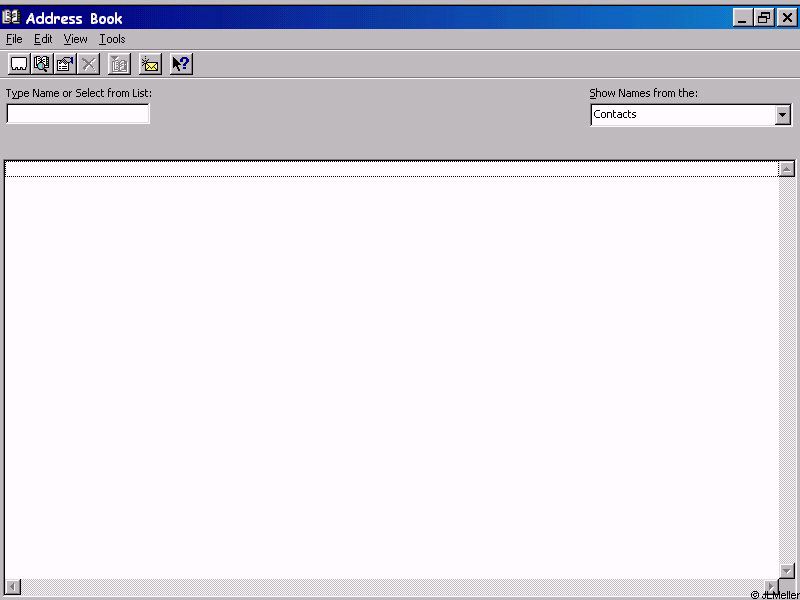Restore down the Address Book window
The width and height of the screenshot is (800, 600).
(764, 18)
